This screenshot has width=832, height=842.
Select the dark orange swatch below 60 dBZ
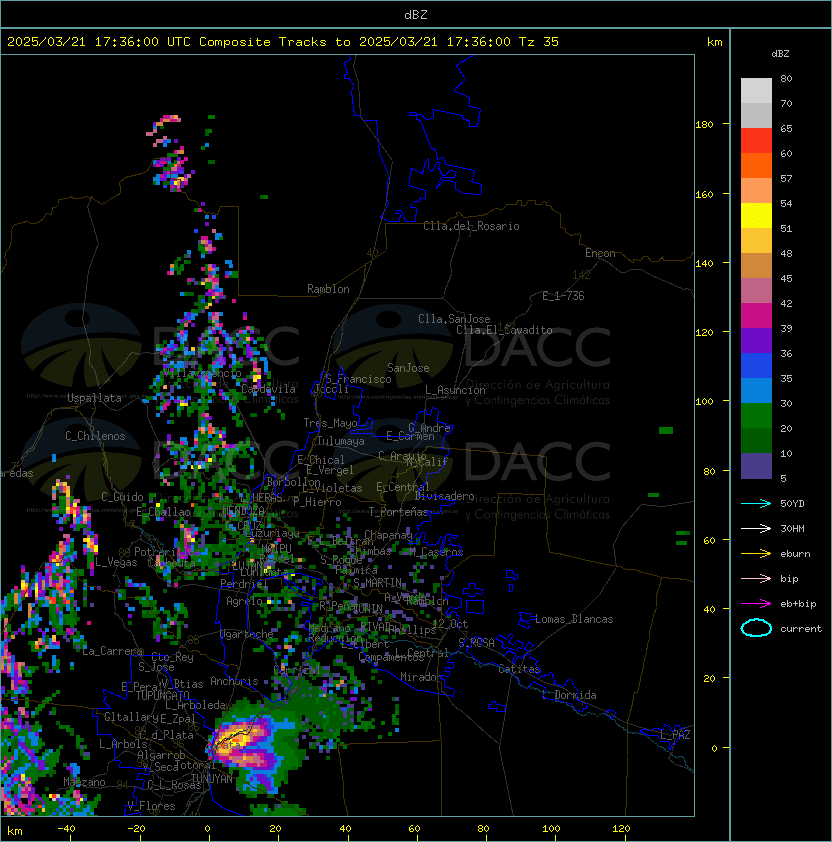[756, 165]
